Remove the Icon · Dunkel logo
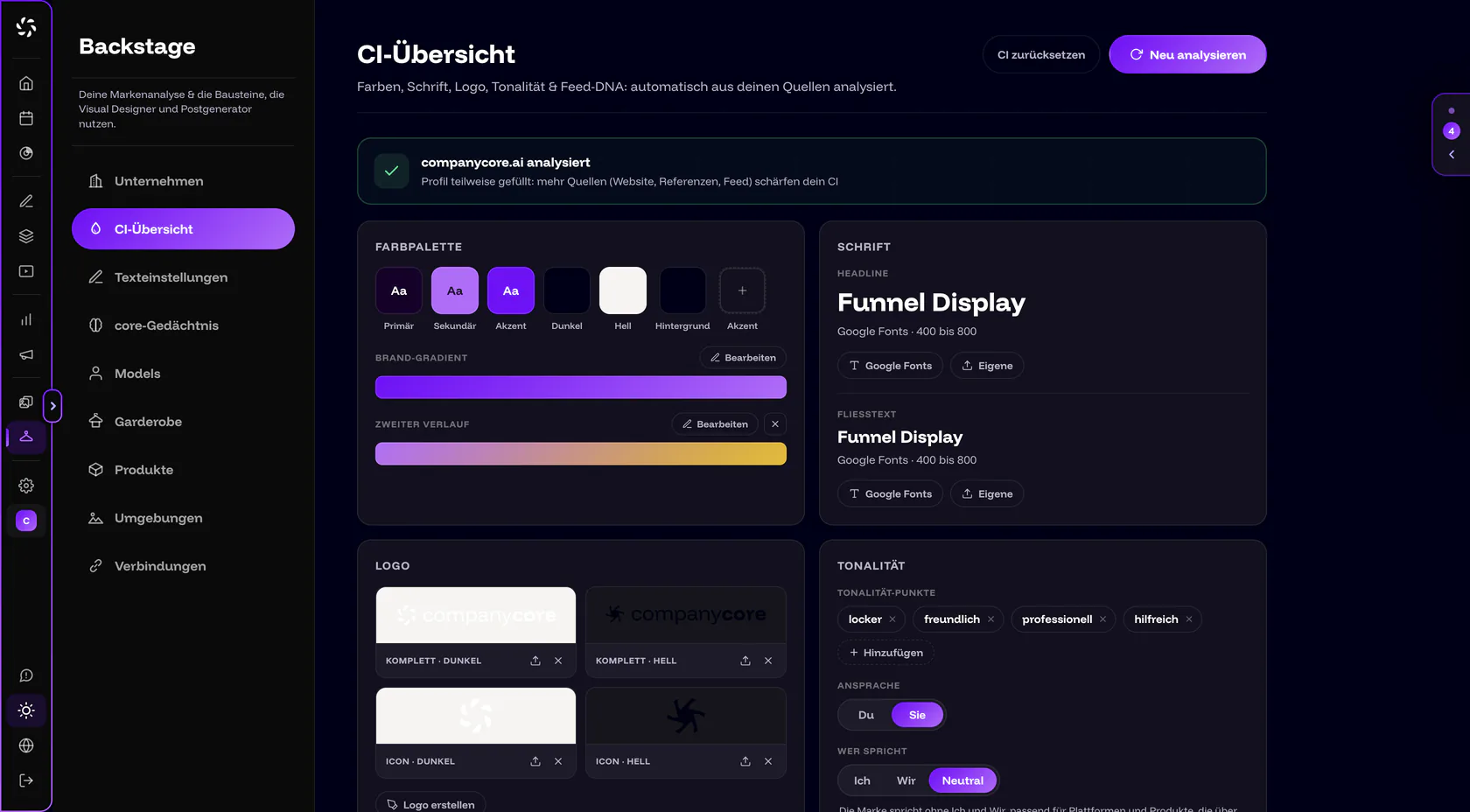 (x=558, y=761)
